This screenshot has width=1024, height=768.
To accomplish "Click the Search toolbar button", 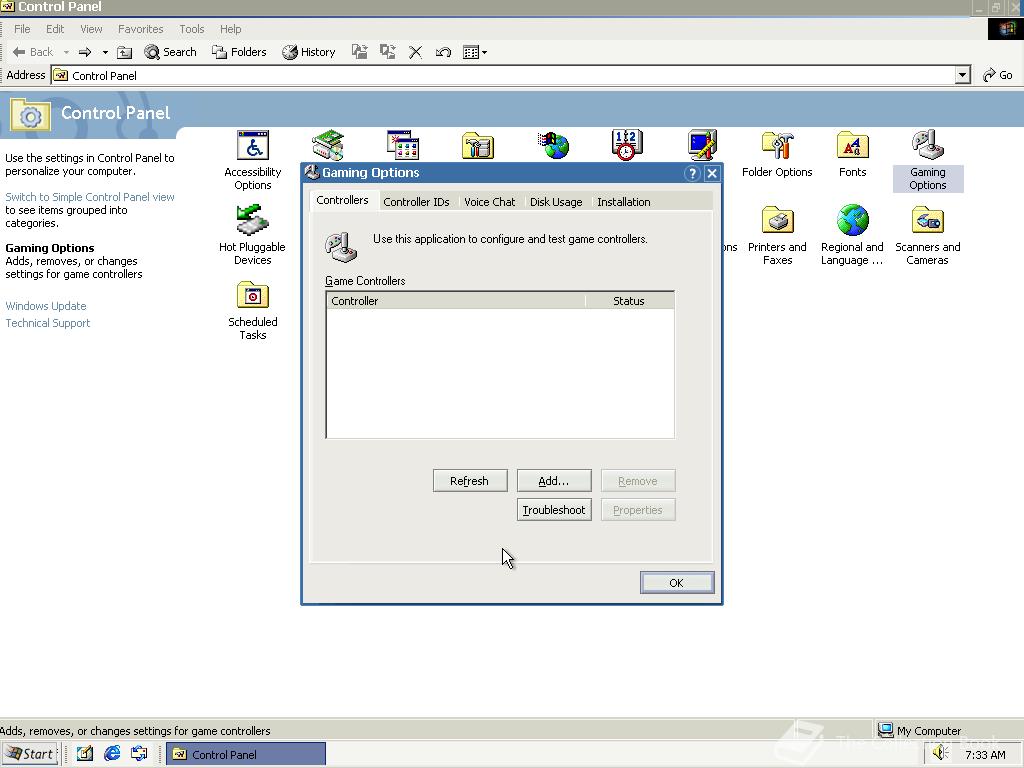I will click(x=170, y=52).
